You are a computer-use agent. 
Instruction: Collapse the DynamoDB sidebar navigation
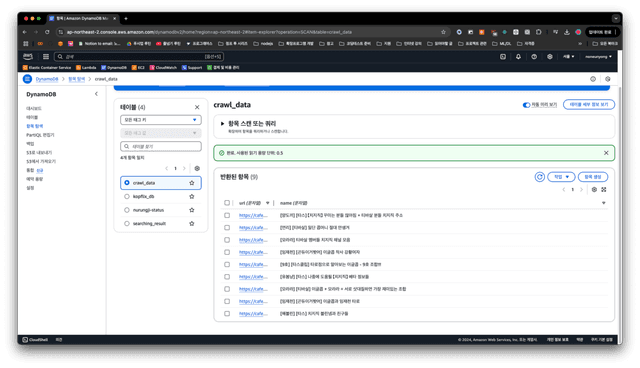96,94
